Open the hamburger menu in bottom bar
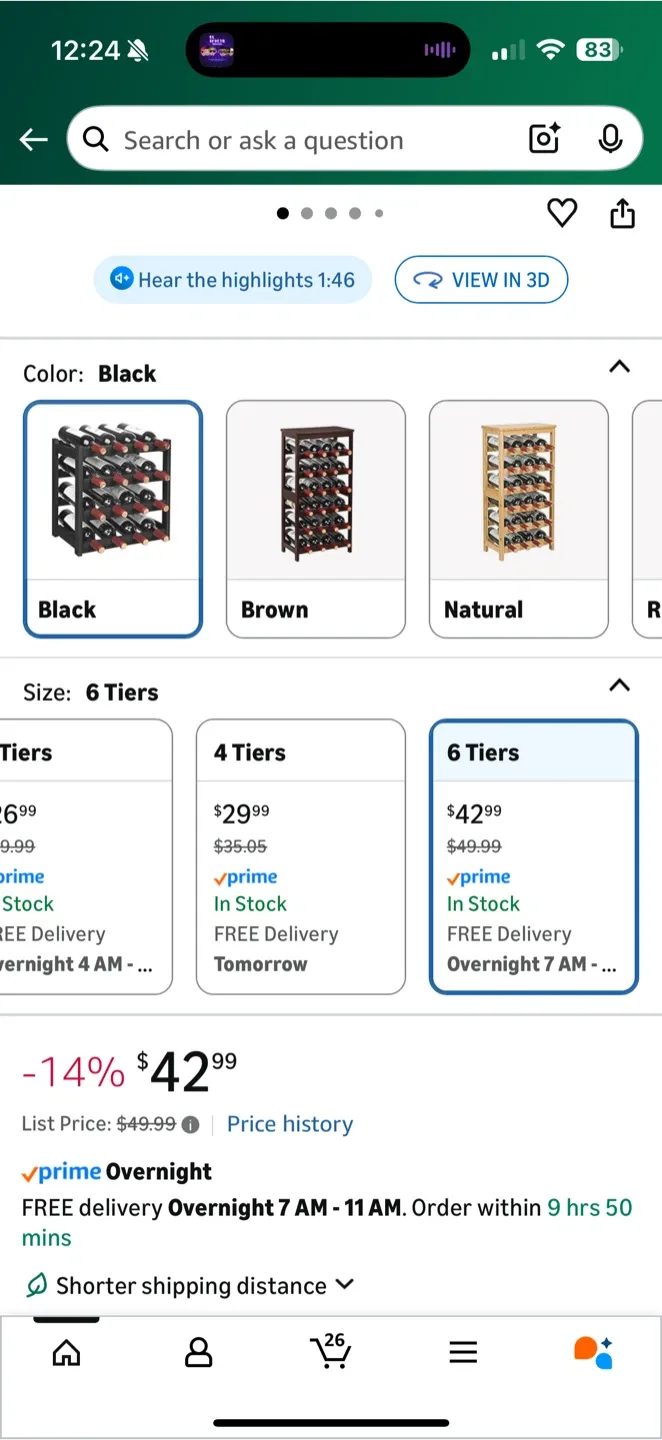 pyautogui.click(x=463, y=1352)
